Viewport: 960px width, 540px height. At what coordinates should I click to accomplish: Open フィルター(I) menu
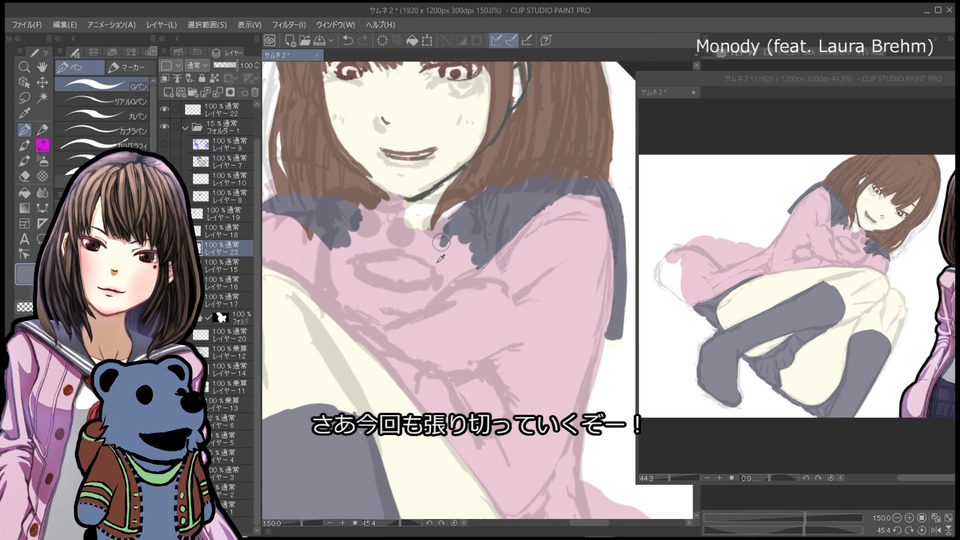289,25
